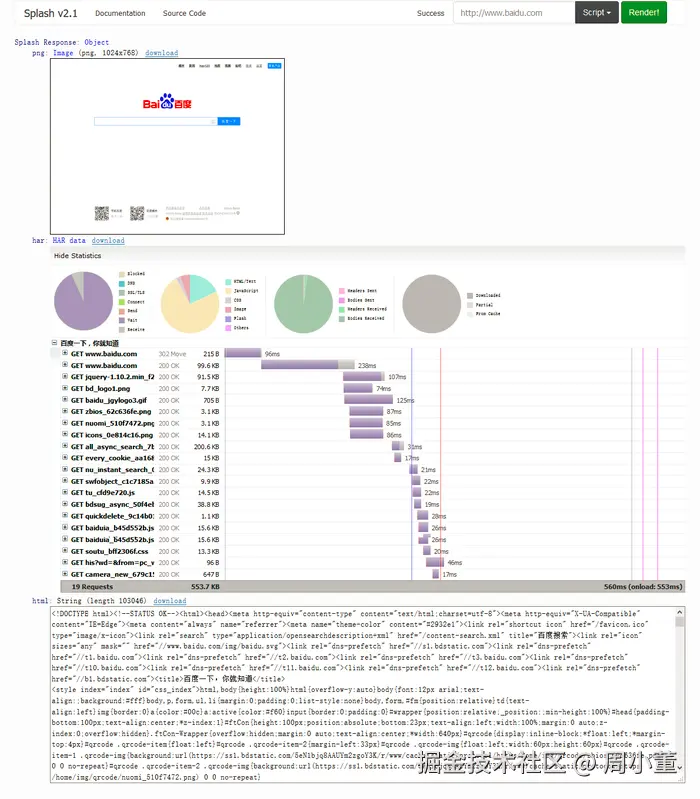Image resolution: width=700 pixels, height=799 pixels.
Task: Expand the all_async_search request row
Action: click(65, 446)
